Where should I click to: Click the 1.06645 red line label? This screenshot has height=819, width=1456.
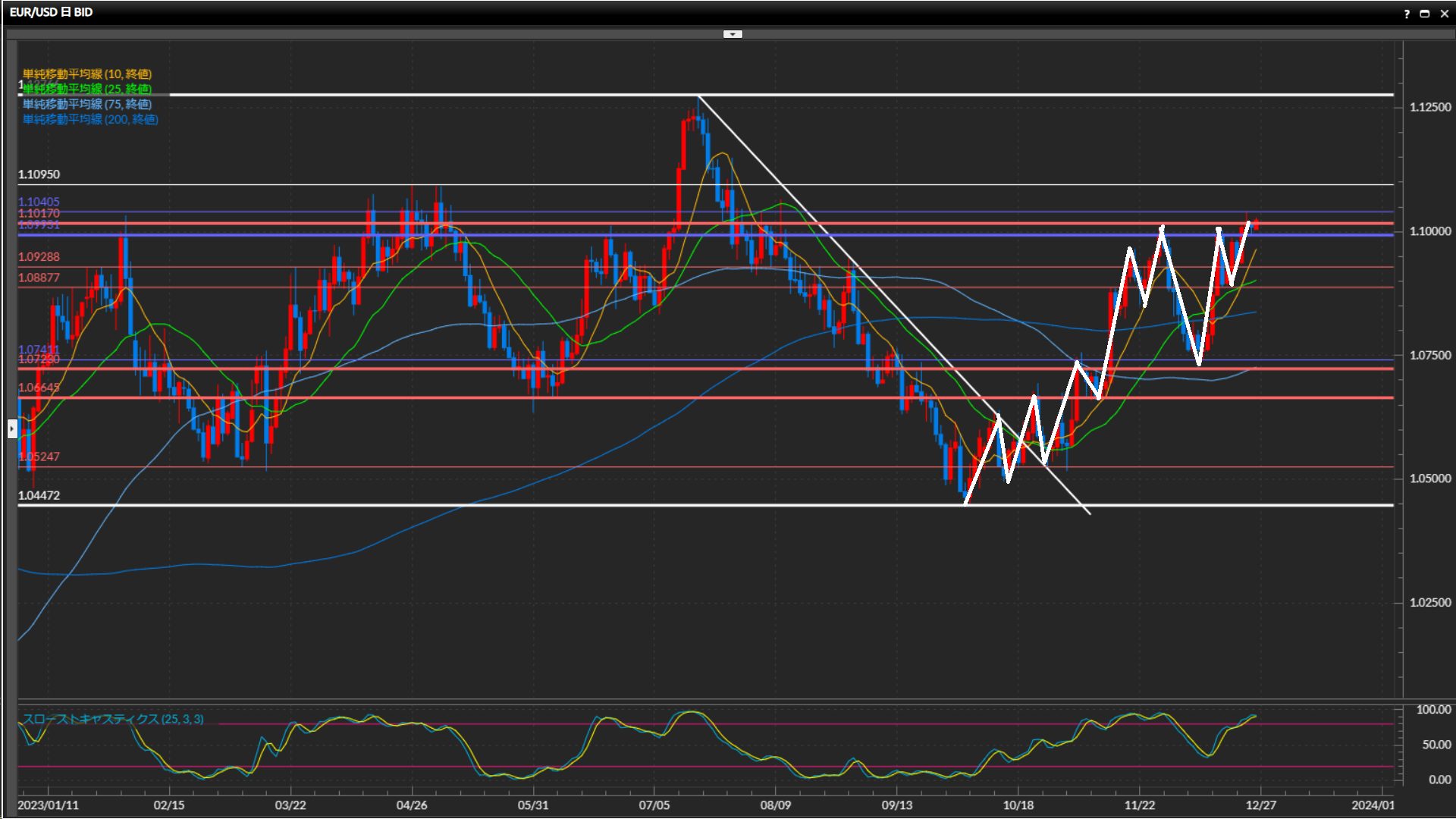coord(39,388)
